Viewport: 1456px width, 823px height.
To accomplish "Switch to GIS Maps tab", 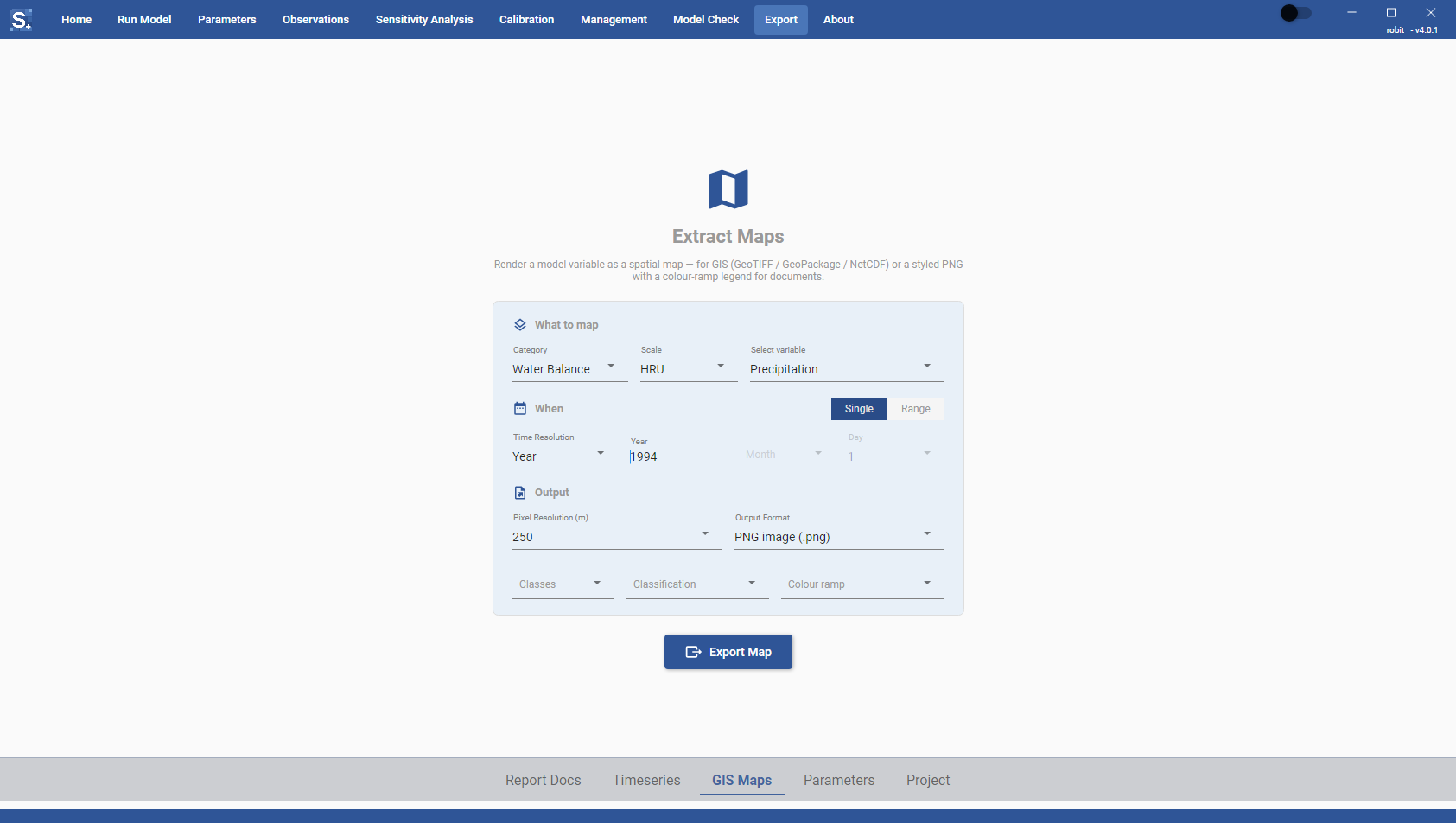I will 742,780.
